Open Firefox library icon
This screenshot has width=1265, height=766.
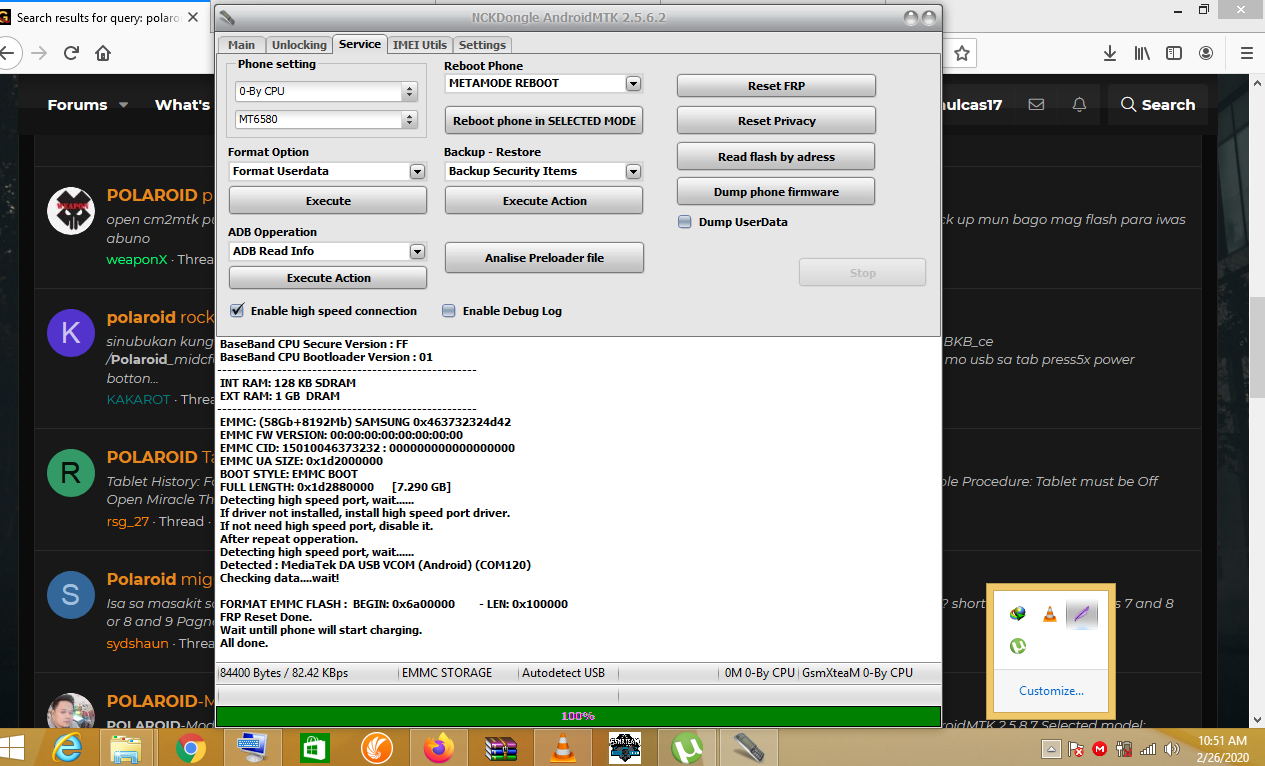click(x=1142, y=53)
